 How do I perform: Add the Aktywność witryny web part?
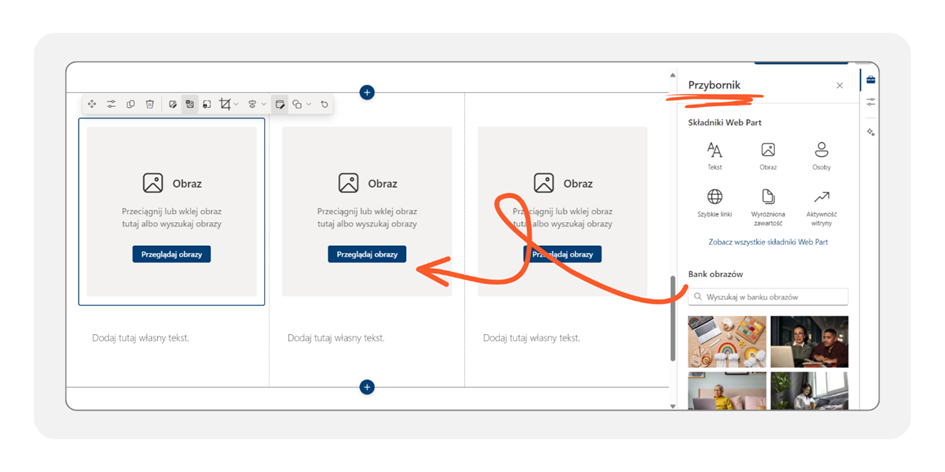pyautogui.click(x=821, y=207)
